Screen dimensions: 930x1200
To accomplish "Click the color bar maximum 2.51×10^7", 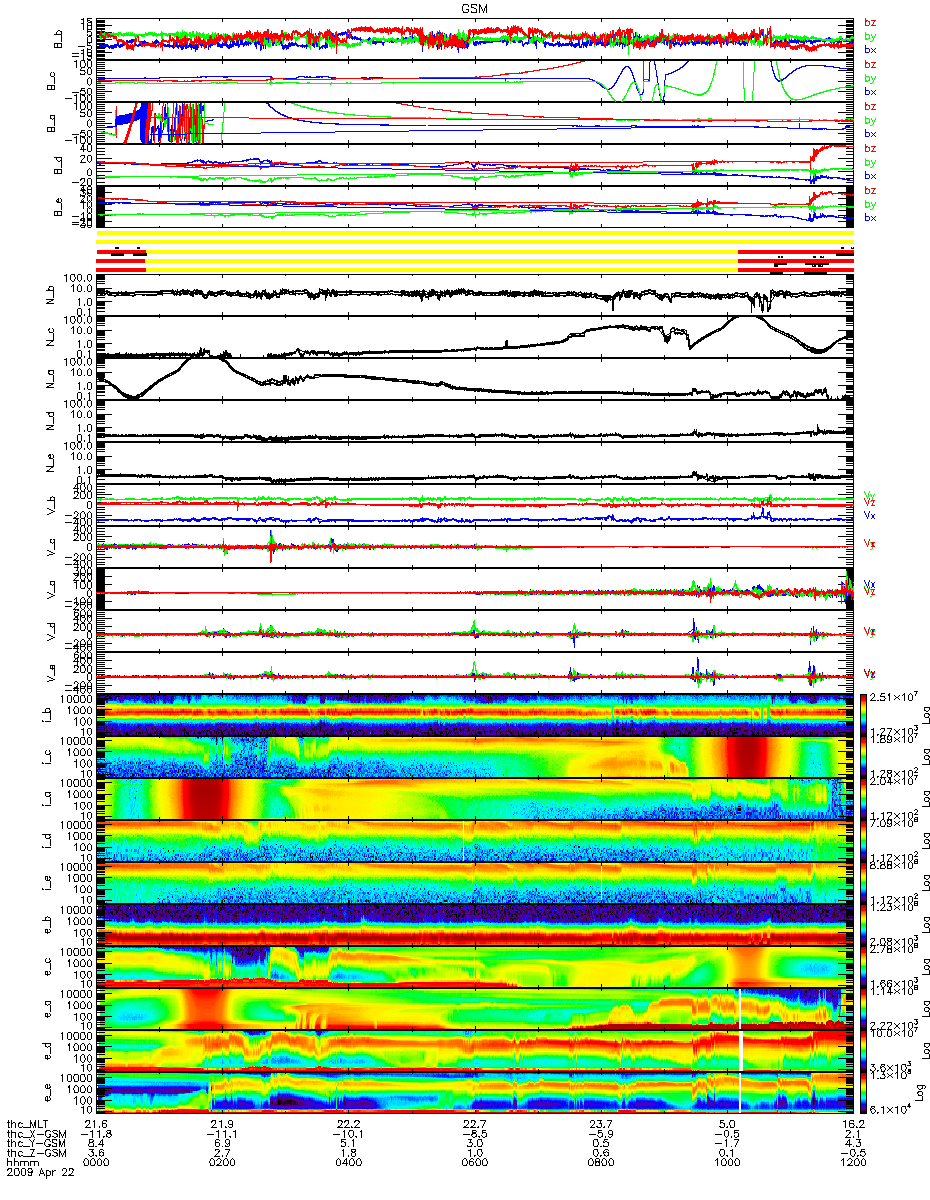I will [x=893, y=696].
